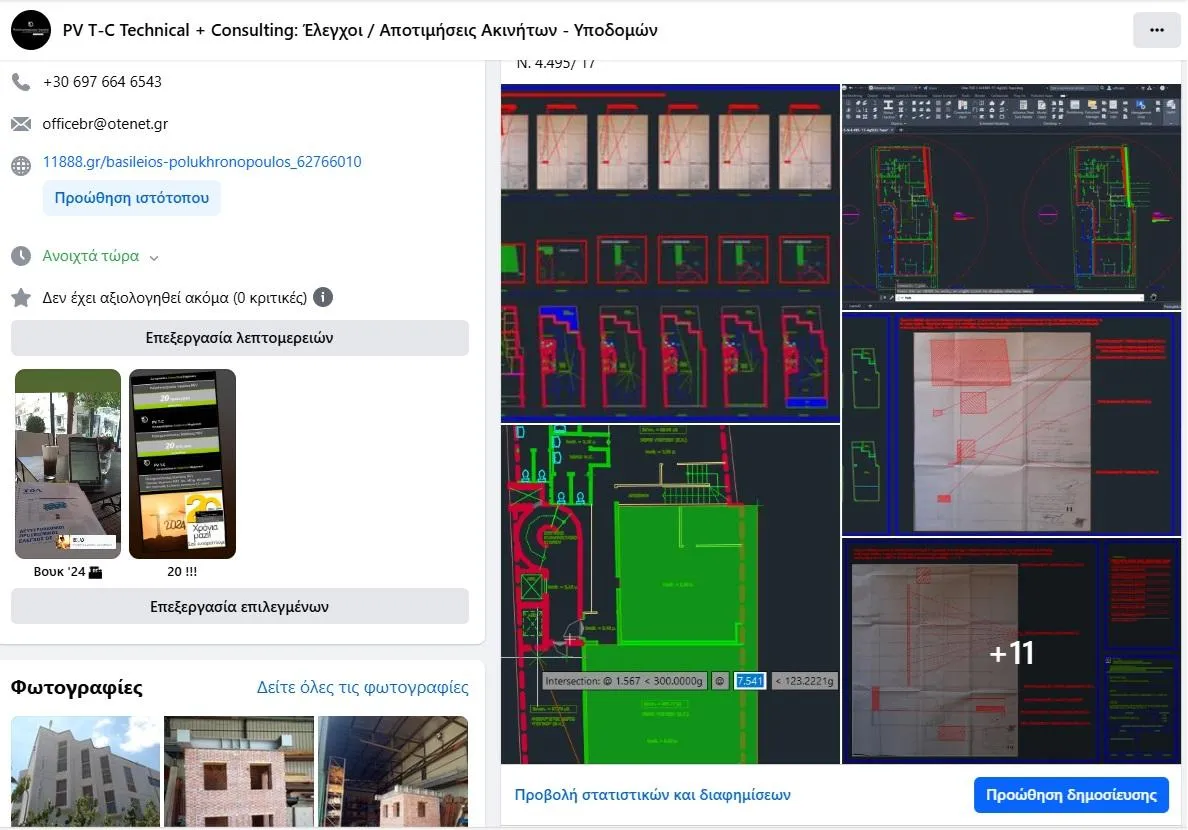
Task: Open the 11888.gr website link
Action: 201,162
